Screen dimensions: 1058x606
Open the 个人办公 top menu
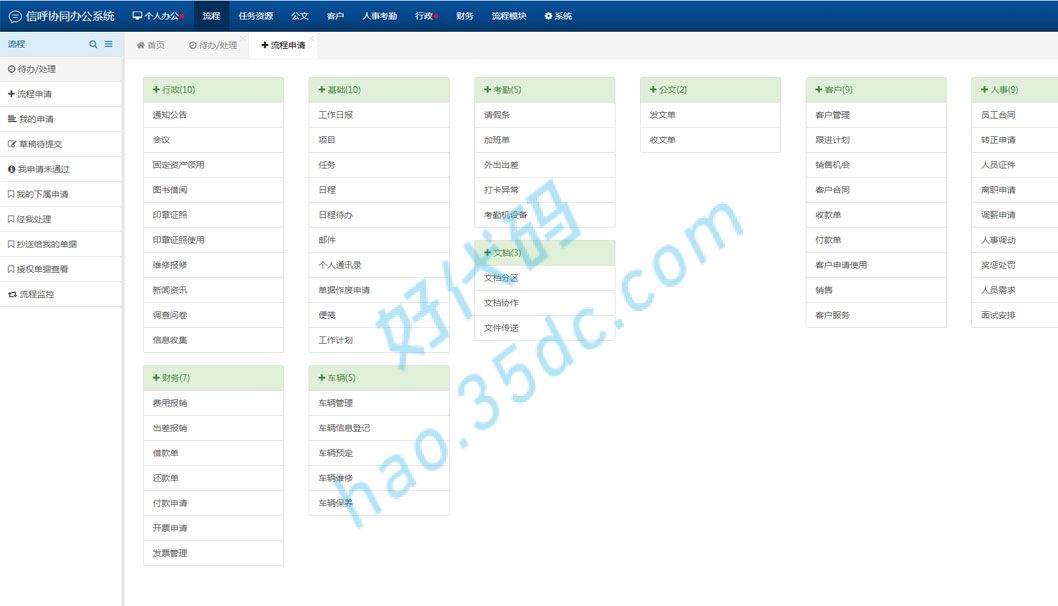pyautogui.click(x=158, y=16)
